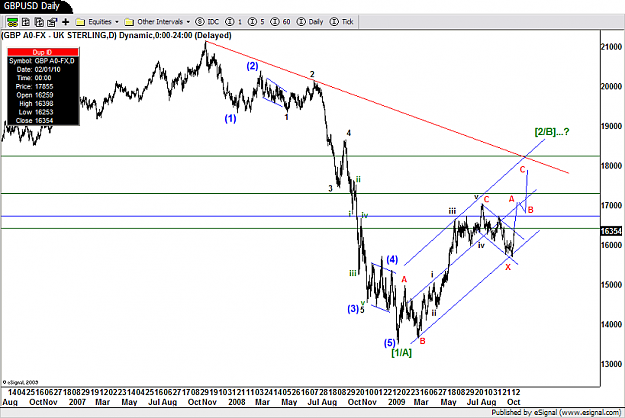The image size is (625, 418).
Task: Click the Open 16259 value
Action: [x=44, y=95]
